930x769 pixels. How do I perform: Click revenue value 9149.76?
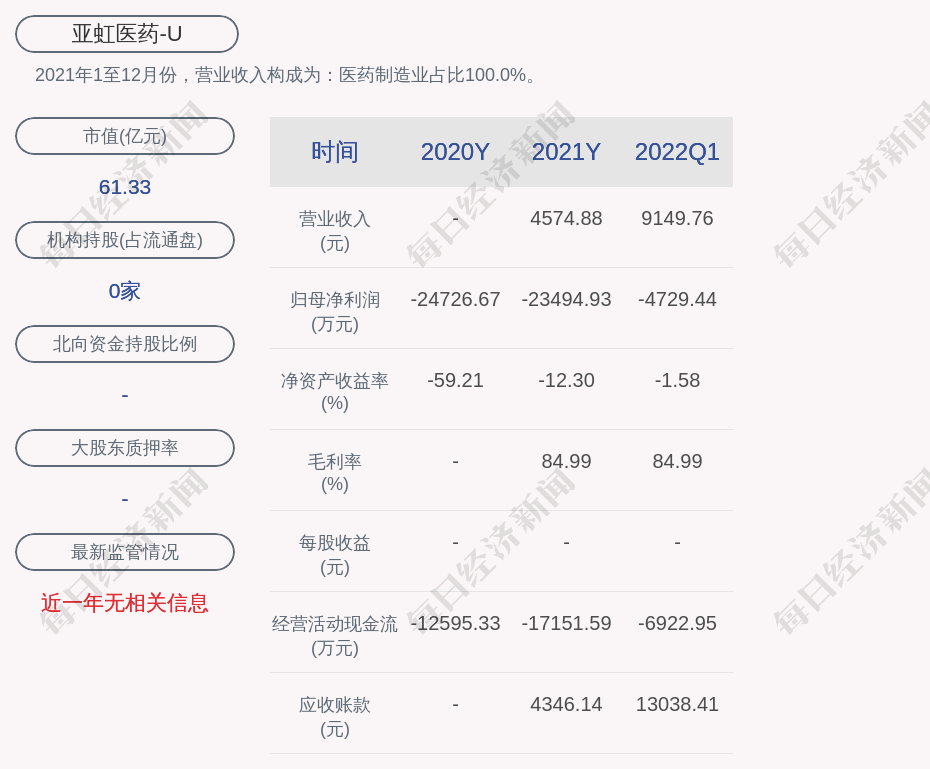point(677,218)
